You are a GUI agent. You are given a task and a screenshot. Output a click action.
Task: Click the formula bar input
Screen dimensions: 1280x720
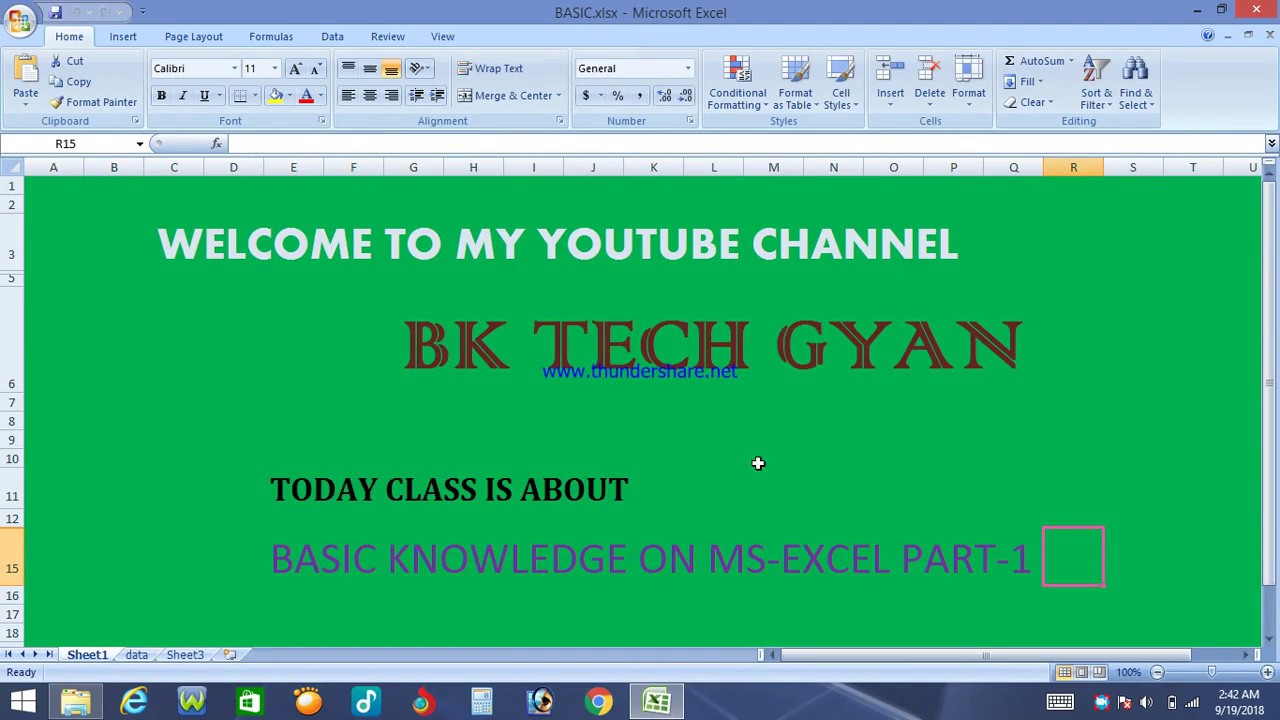pyautogui.click(x=745, y=144)
